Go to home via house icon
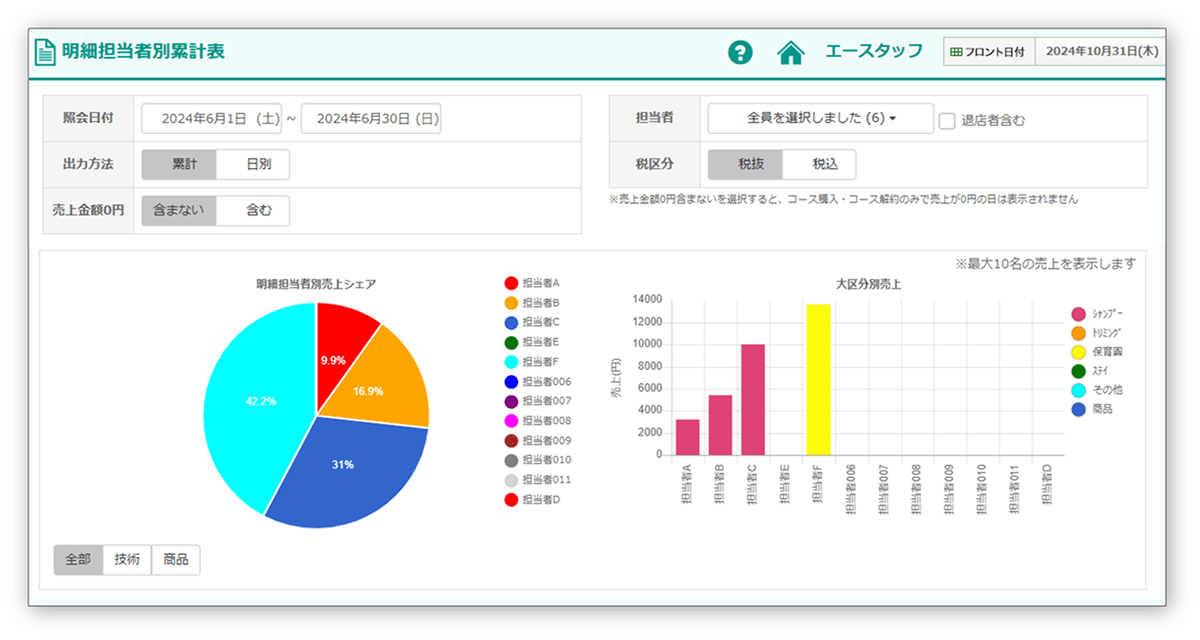Image resolution: width=1200 pixels, height=640 pixels. pos(791,52)
